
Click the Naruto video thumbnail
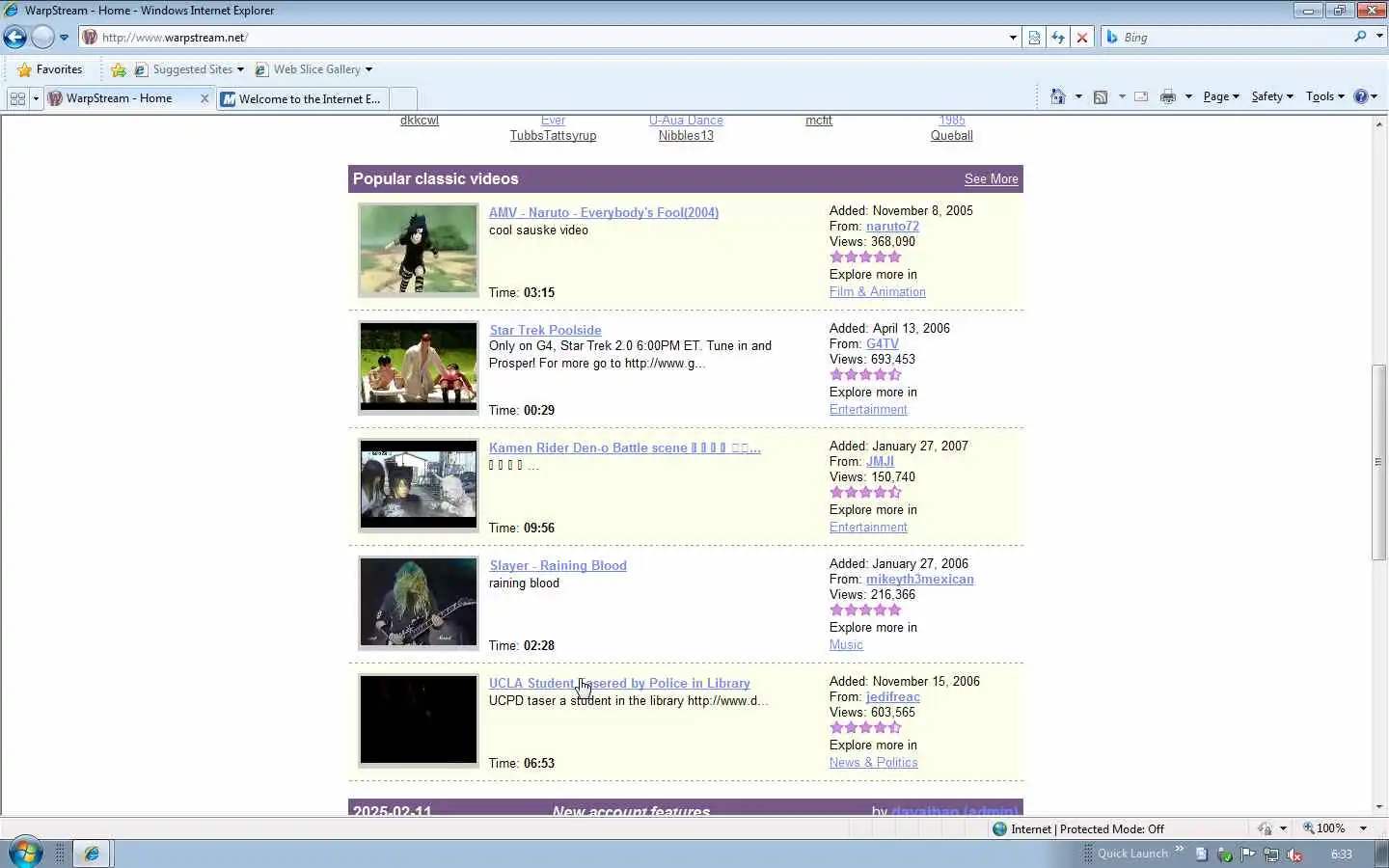click(419, 250)
